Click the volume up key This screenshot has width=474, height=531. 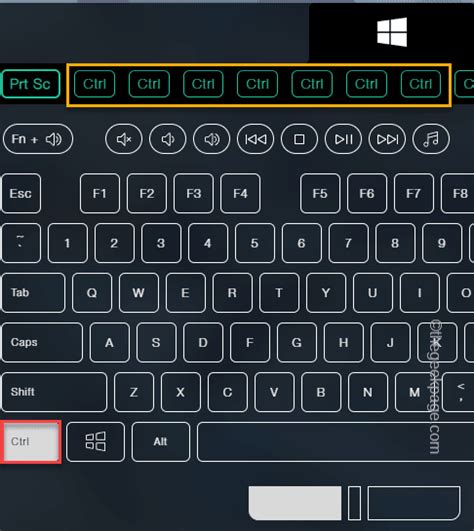point(212,139)
